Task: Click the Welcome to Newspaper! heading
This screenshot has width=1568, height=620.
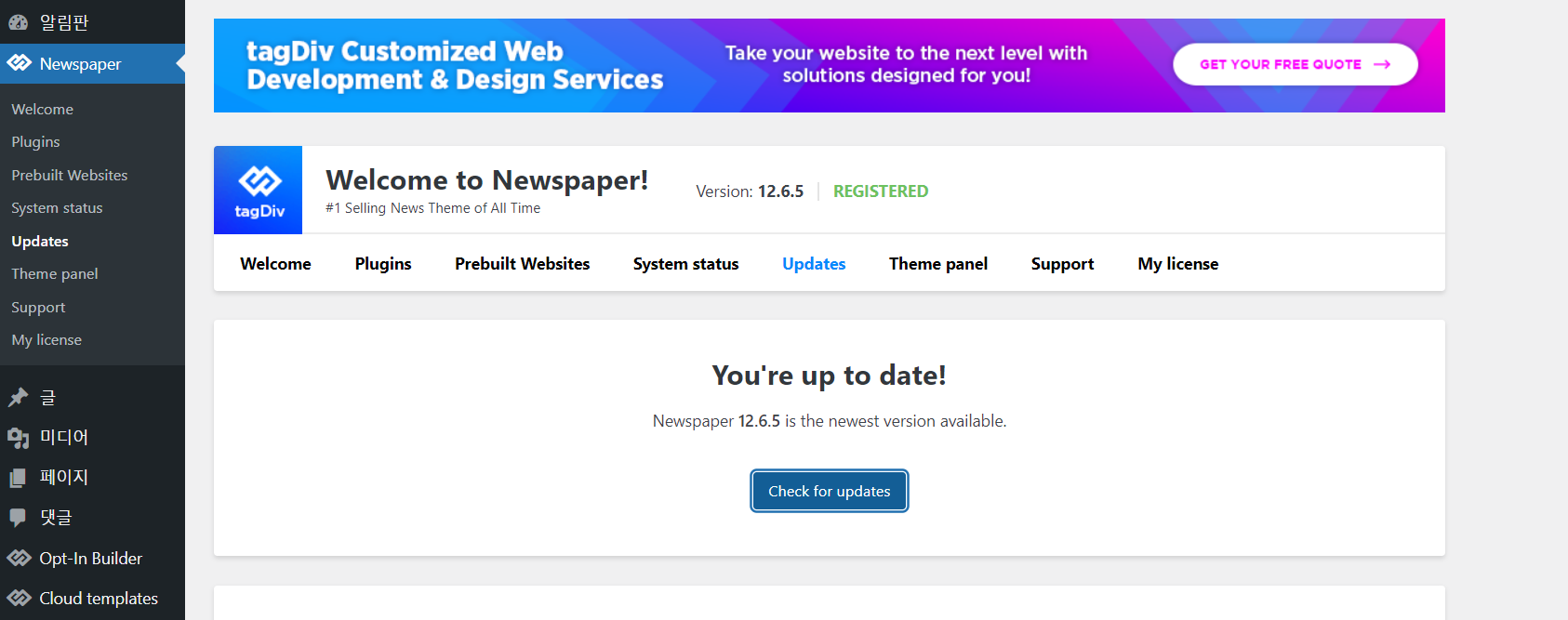Action: tap(487, 179)
